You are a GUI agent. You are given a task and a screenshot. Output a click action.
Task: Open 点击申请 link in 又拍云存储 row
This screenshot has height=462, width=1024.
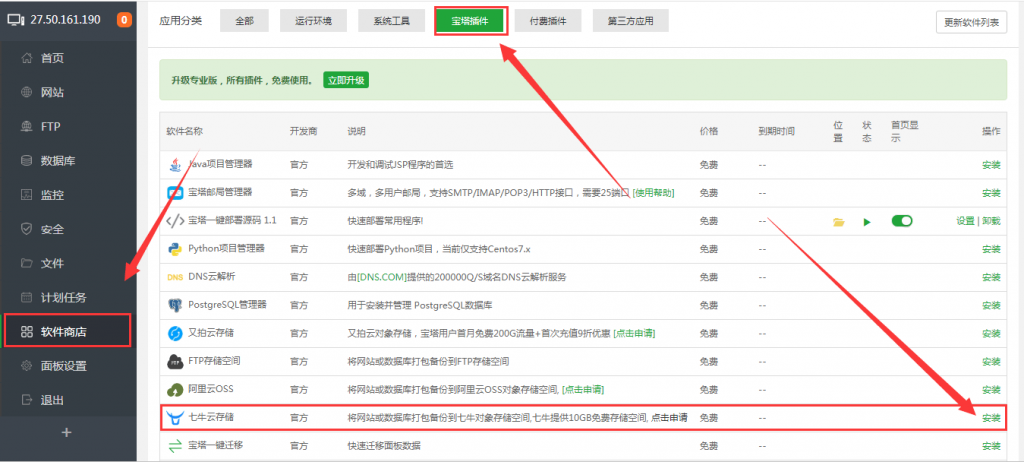pos(634,333)
